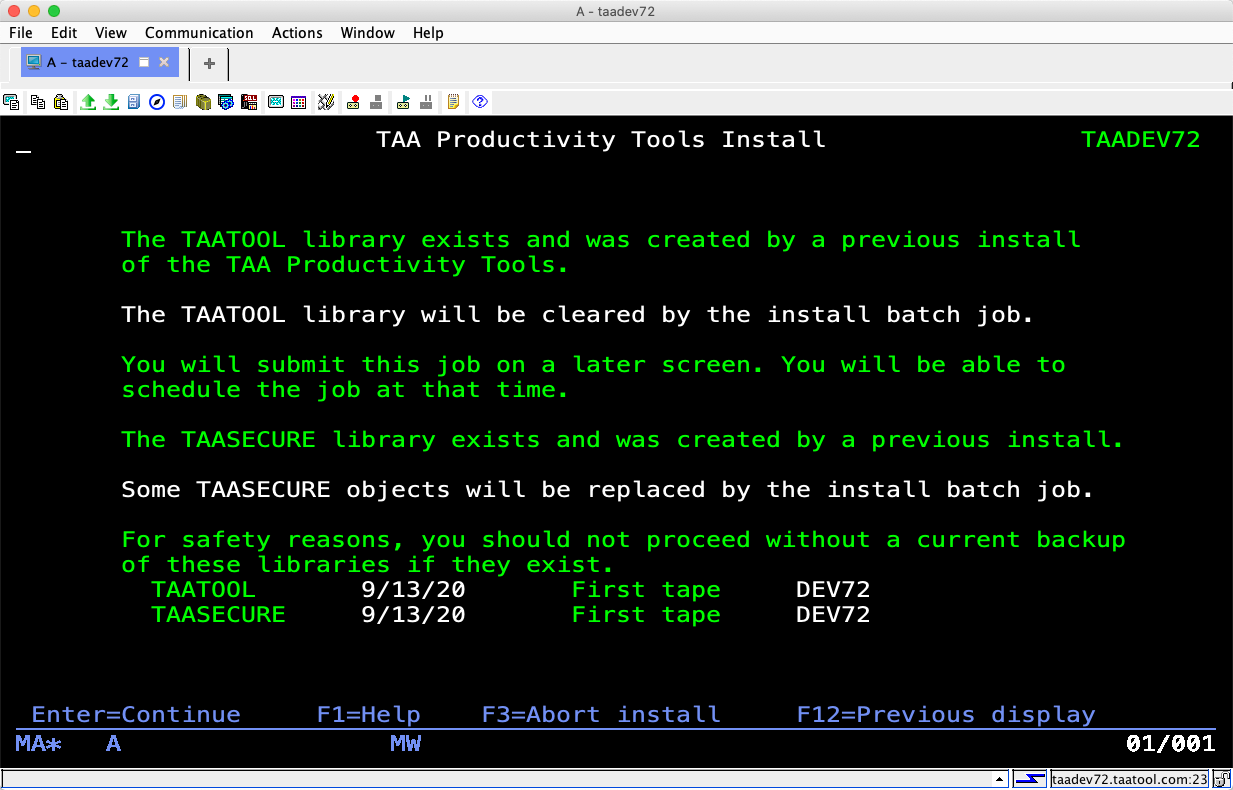Click DEV72 in the TAATOOL row
The image size is (1233, 790).
[834, 590]
